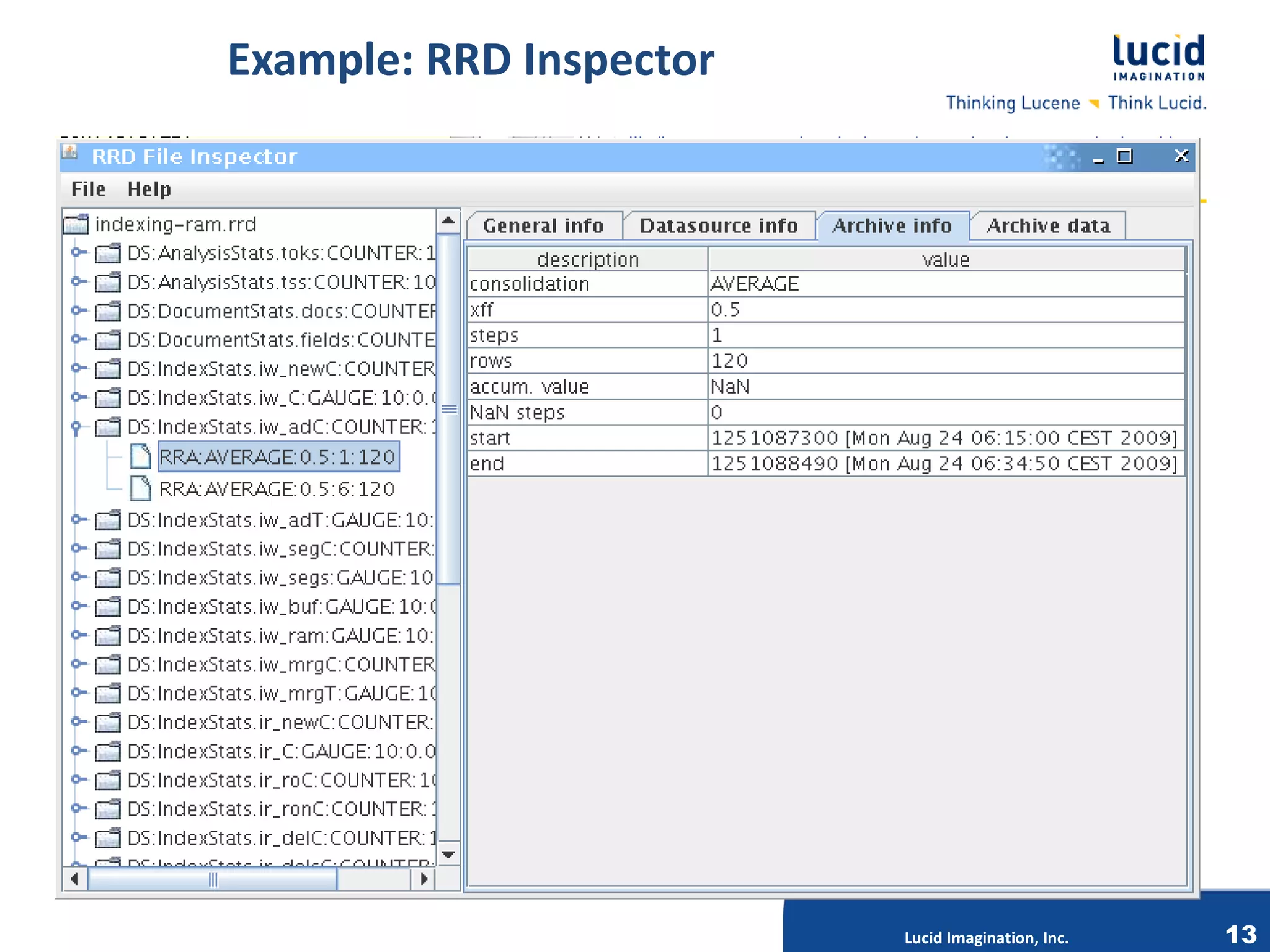Viewport: 1270px width, 952px height.
Task: Select the Archive info tab
Action: (893, 226)
